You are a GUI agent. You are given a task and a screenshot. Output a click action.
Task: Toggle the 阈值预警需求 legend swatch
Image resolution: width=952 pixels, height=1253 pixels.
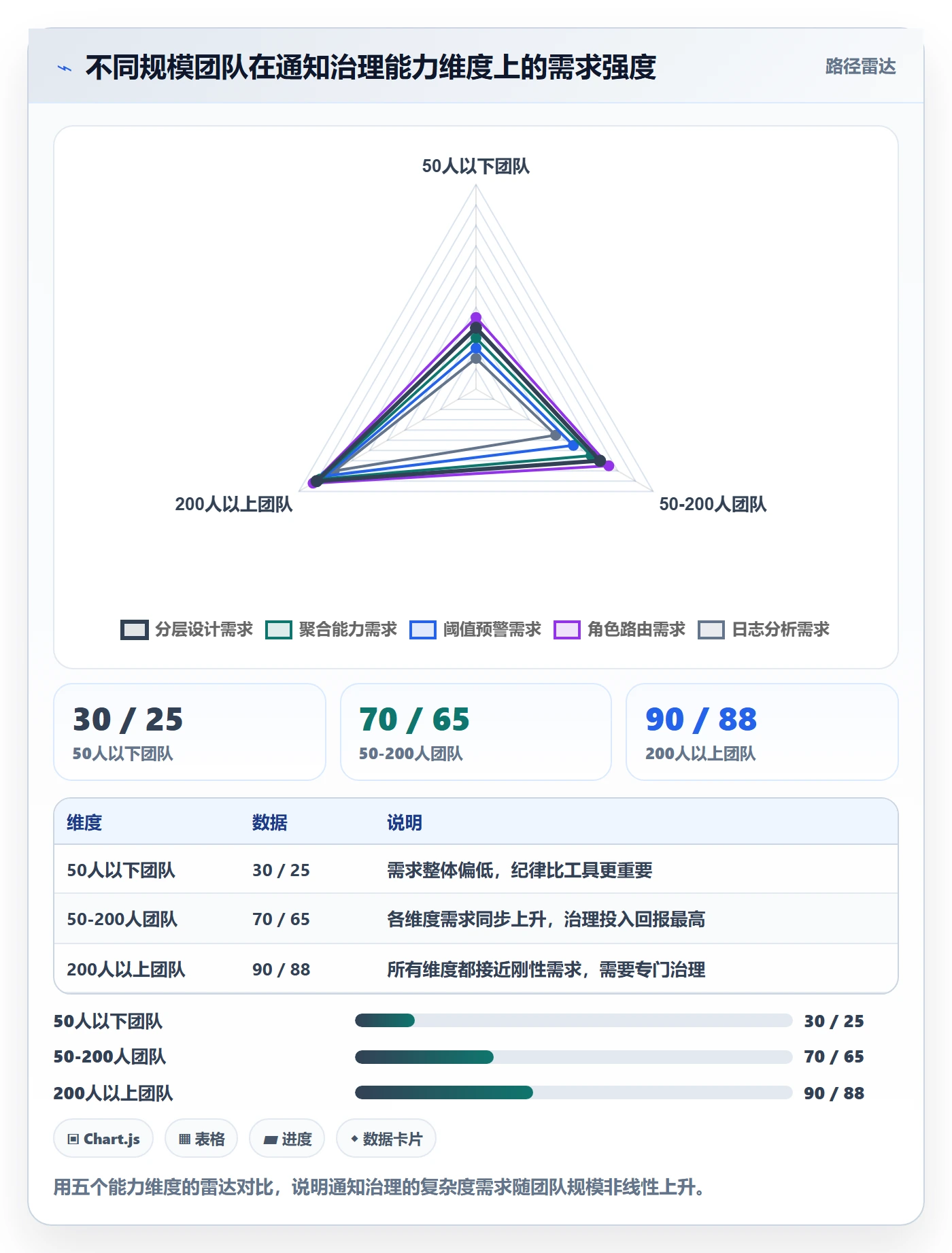point(423,630)
